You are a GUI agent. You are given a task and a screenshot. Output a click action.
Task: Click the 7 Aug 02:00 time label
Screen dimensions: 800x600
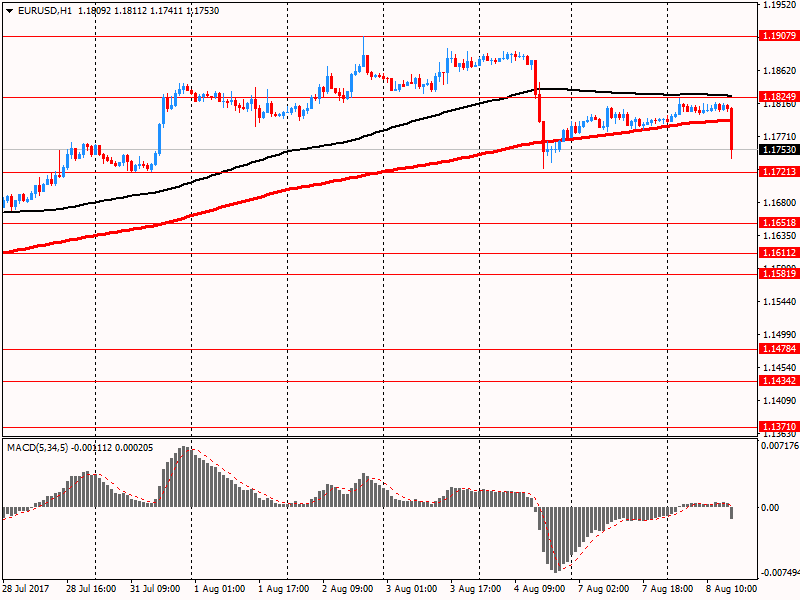click(x=604, y=589)
